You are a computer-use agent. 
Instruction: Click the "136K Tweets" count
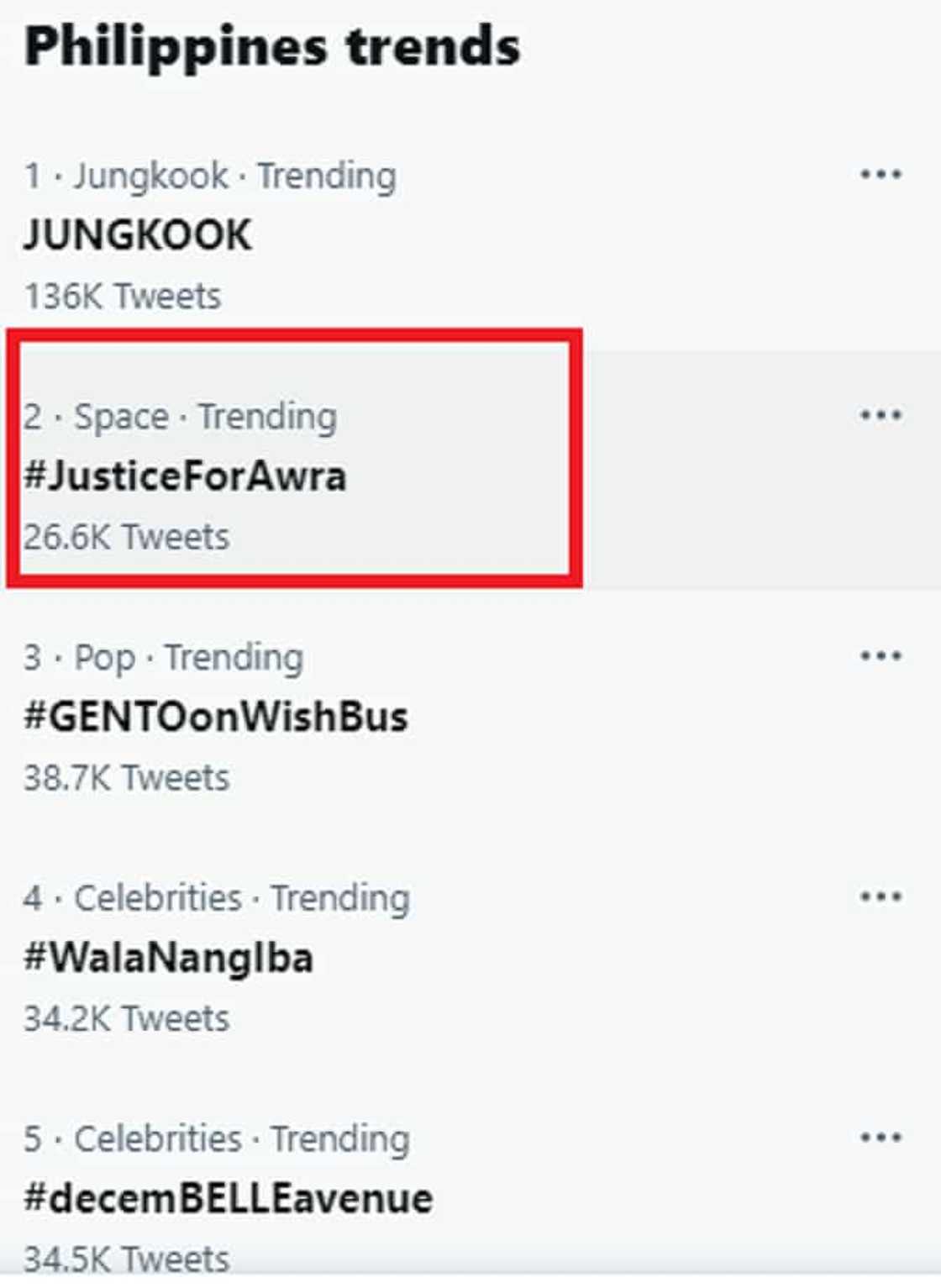123,296
